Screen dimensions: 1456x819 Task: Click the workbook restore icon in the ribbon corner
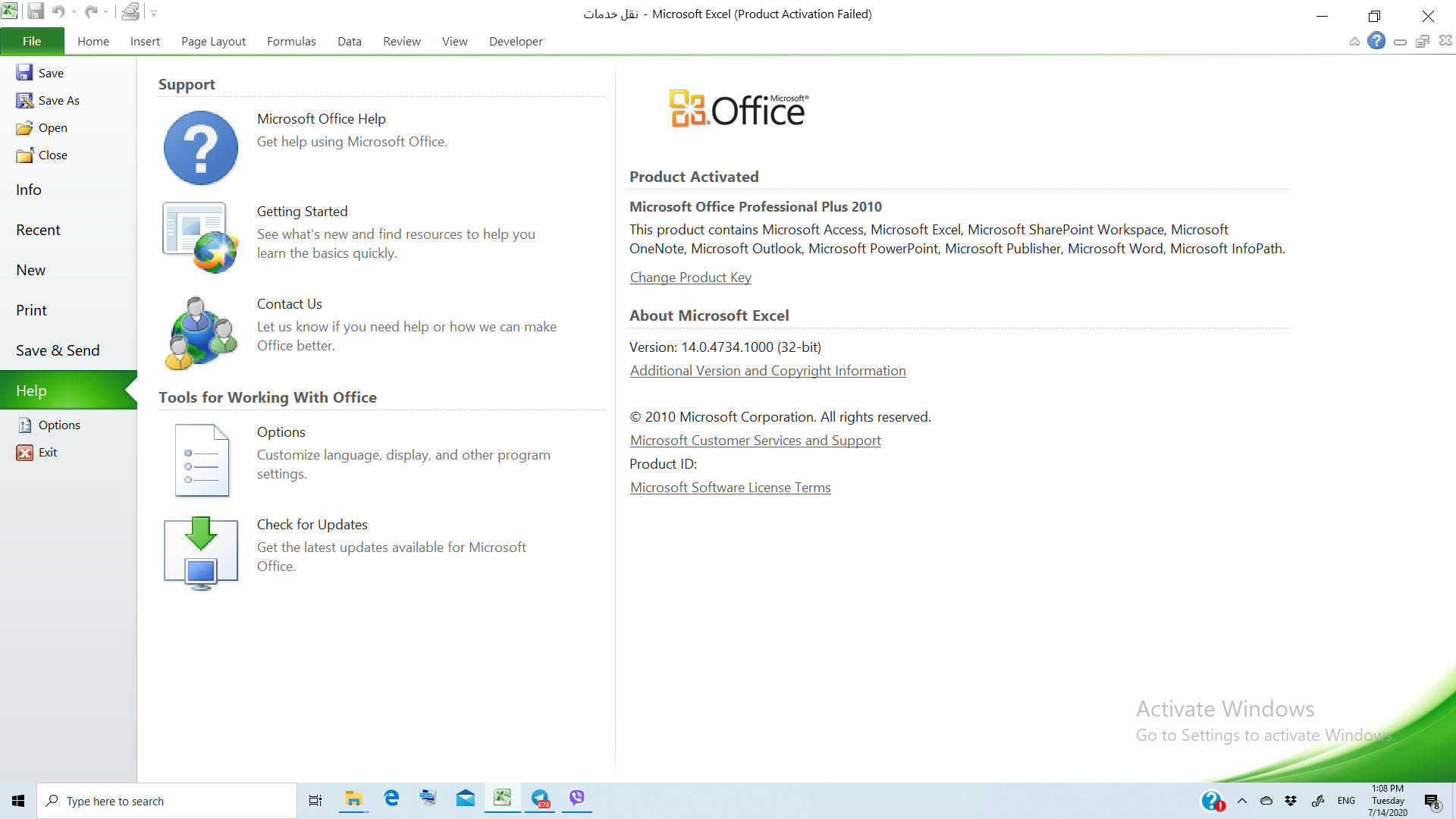coord(1423,41)
